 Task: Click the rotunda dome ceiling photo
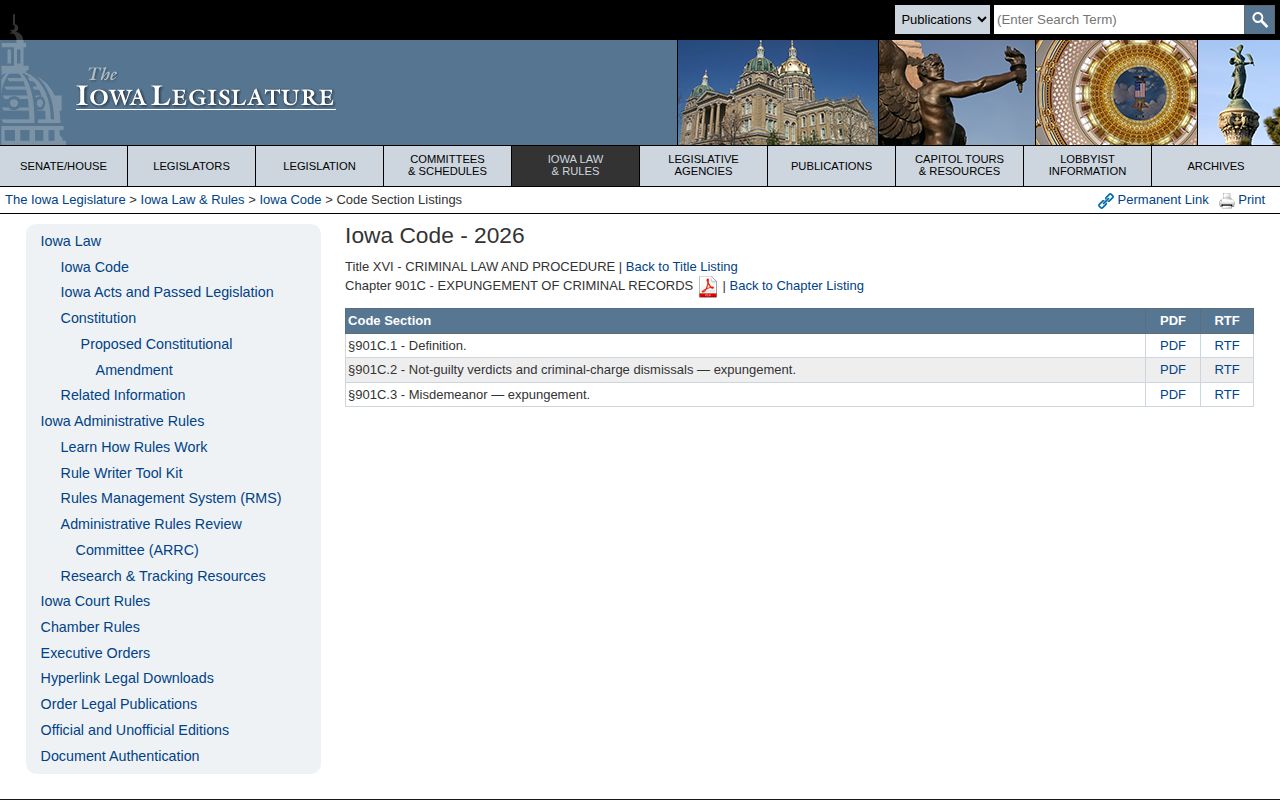[x=1116, y=92]
